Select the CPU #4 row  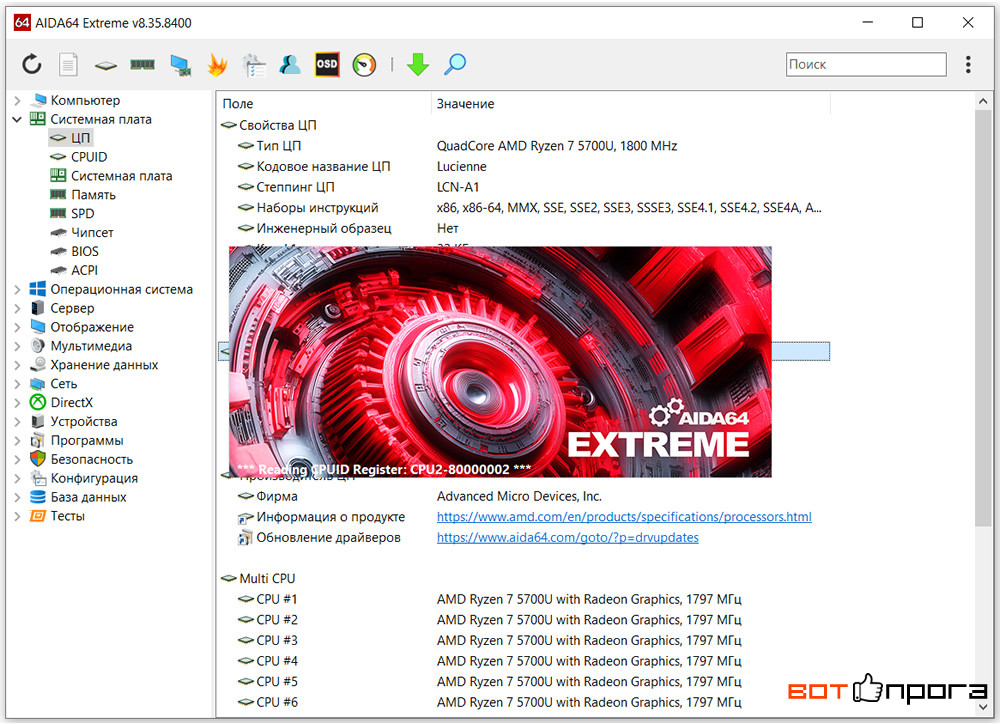[524, 661]
